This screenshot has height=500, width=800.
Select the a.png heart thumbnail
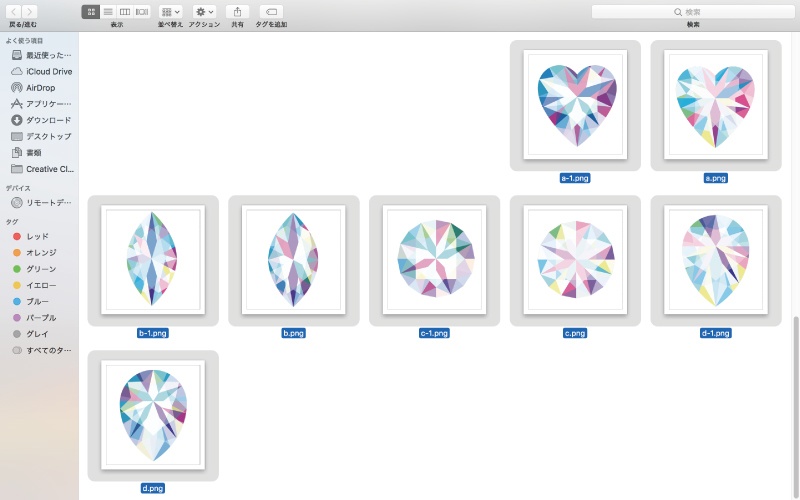[716, 105]
